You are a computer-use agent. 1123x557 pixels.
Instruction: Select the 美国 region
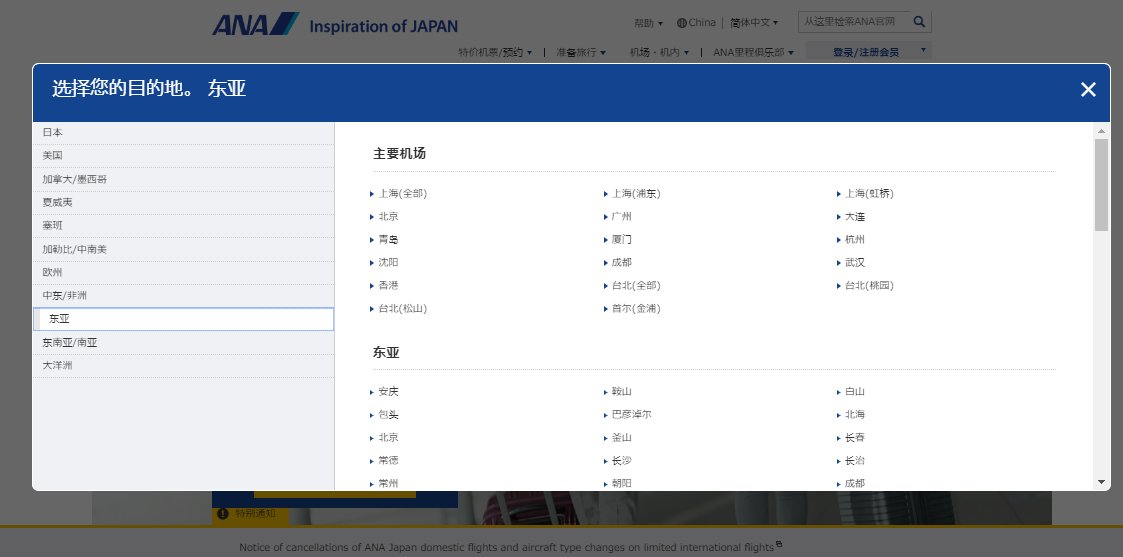tap(183, 156)
